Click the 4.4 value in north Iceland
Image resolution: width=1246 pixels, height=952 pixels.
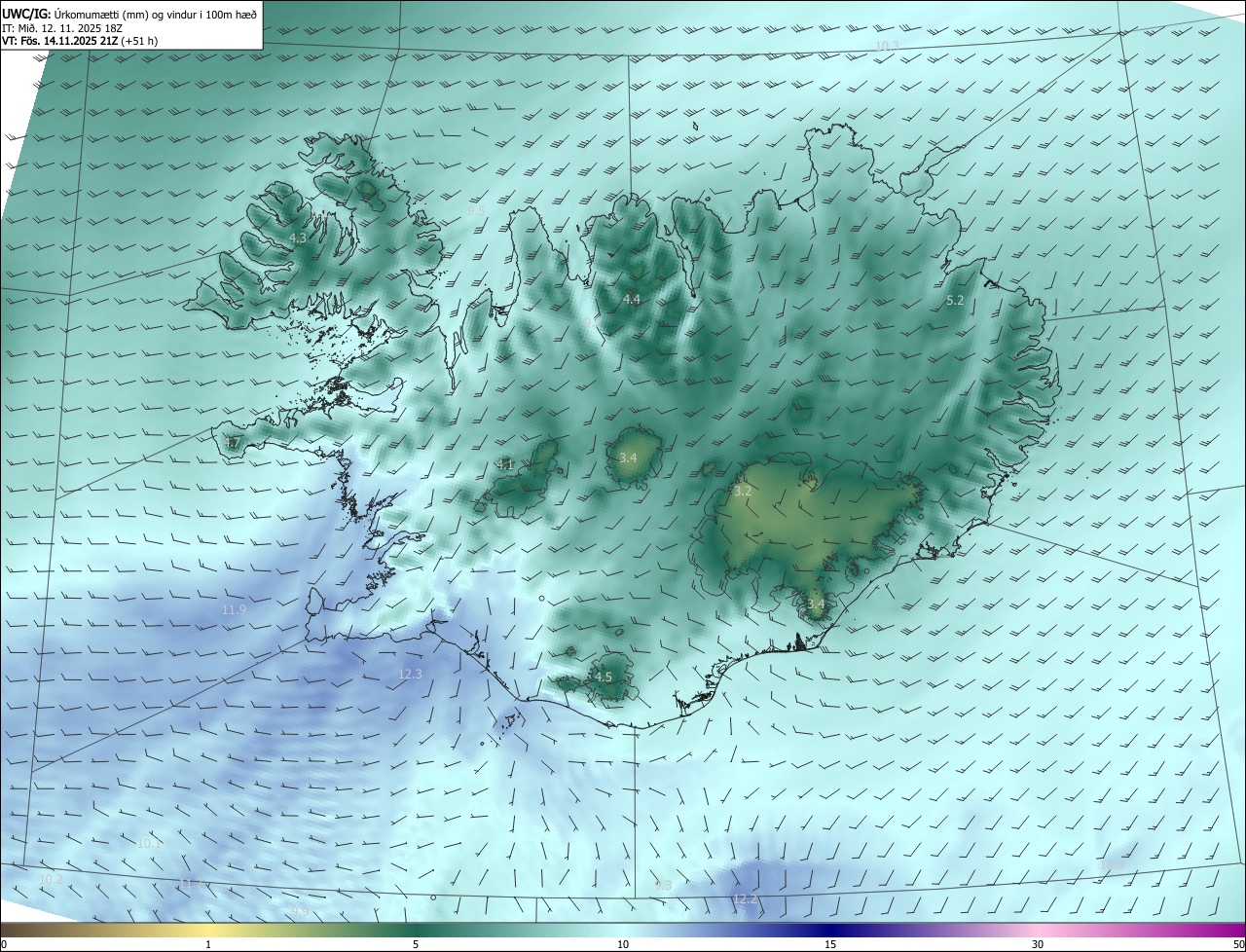632,299
